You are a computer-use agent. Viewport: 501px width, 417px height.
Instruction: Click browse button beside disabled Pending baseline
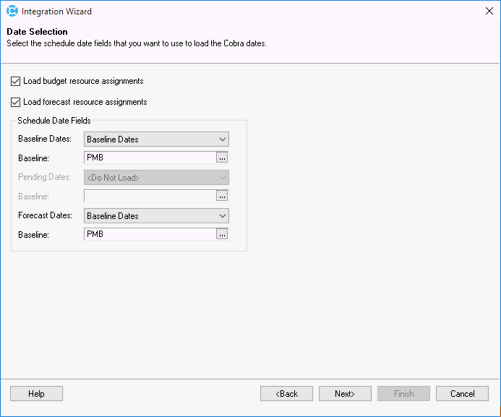click(222, 196)
